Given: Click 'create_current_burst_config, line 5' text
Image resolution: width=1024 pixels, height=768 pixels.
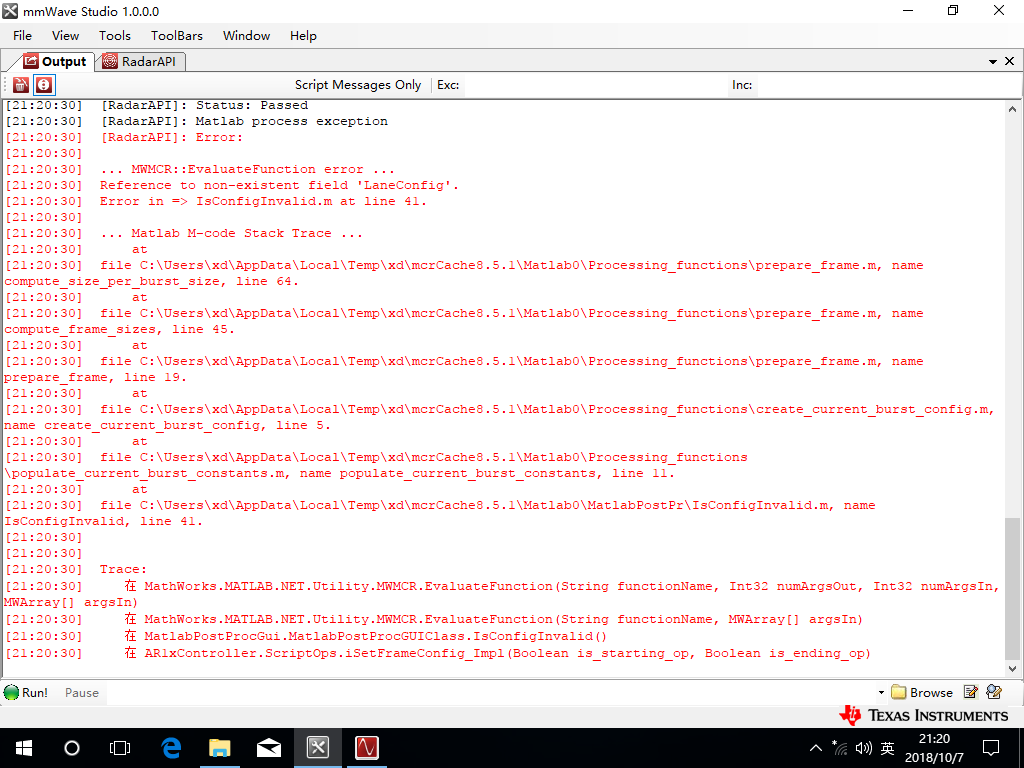Looking at the screenshot, I should tap(187, 425).
